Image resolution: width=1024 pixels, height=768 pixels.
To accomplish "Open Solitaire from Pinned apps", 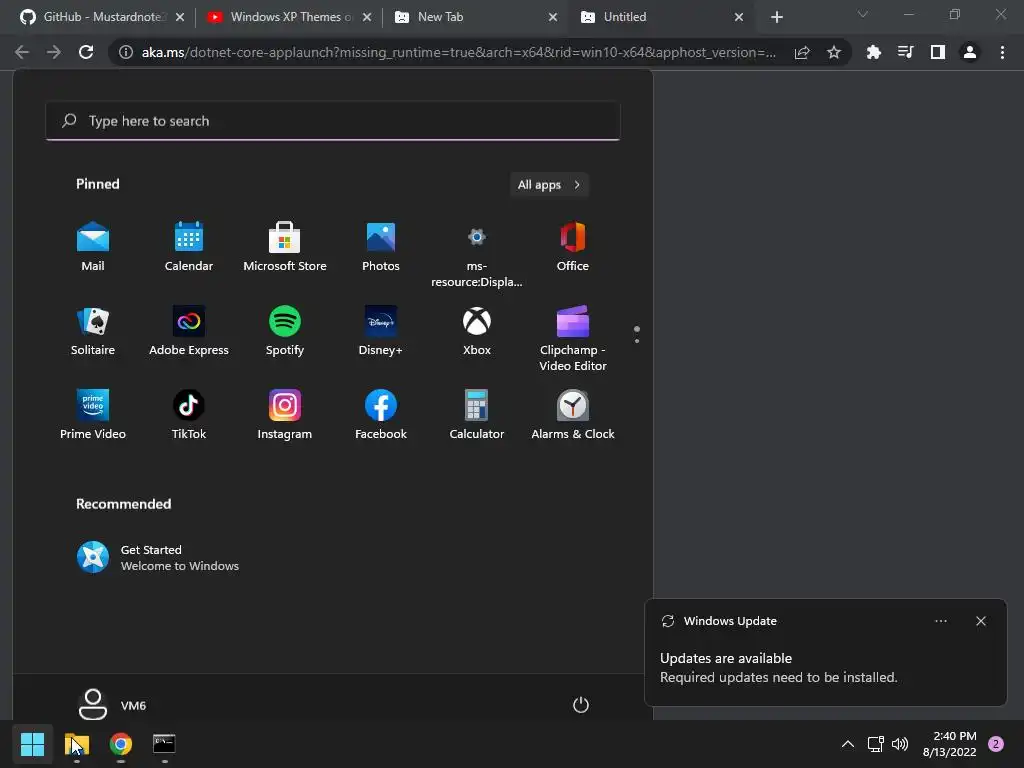I will [x=93, y=331].
